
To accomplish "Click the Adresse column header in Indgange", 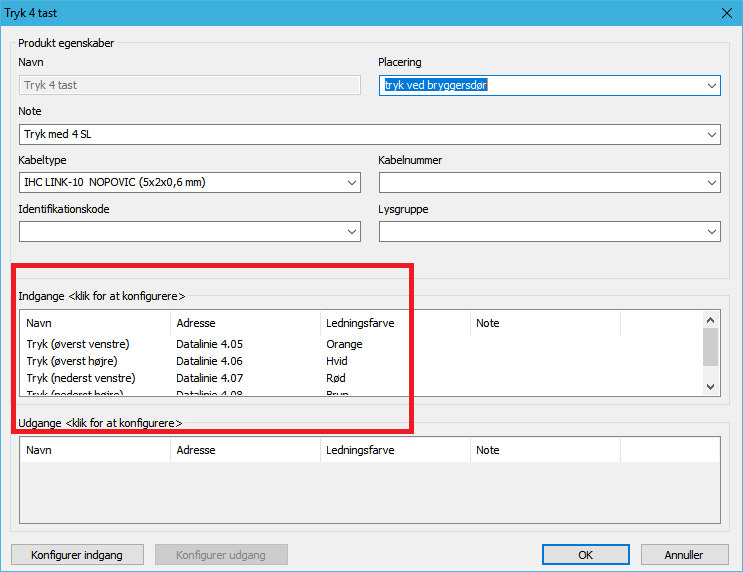I will (x=196, y=323).
